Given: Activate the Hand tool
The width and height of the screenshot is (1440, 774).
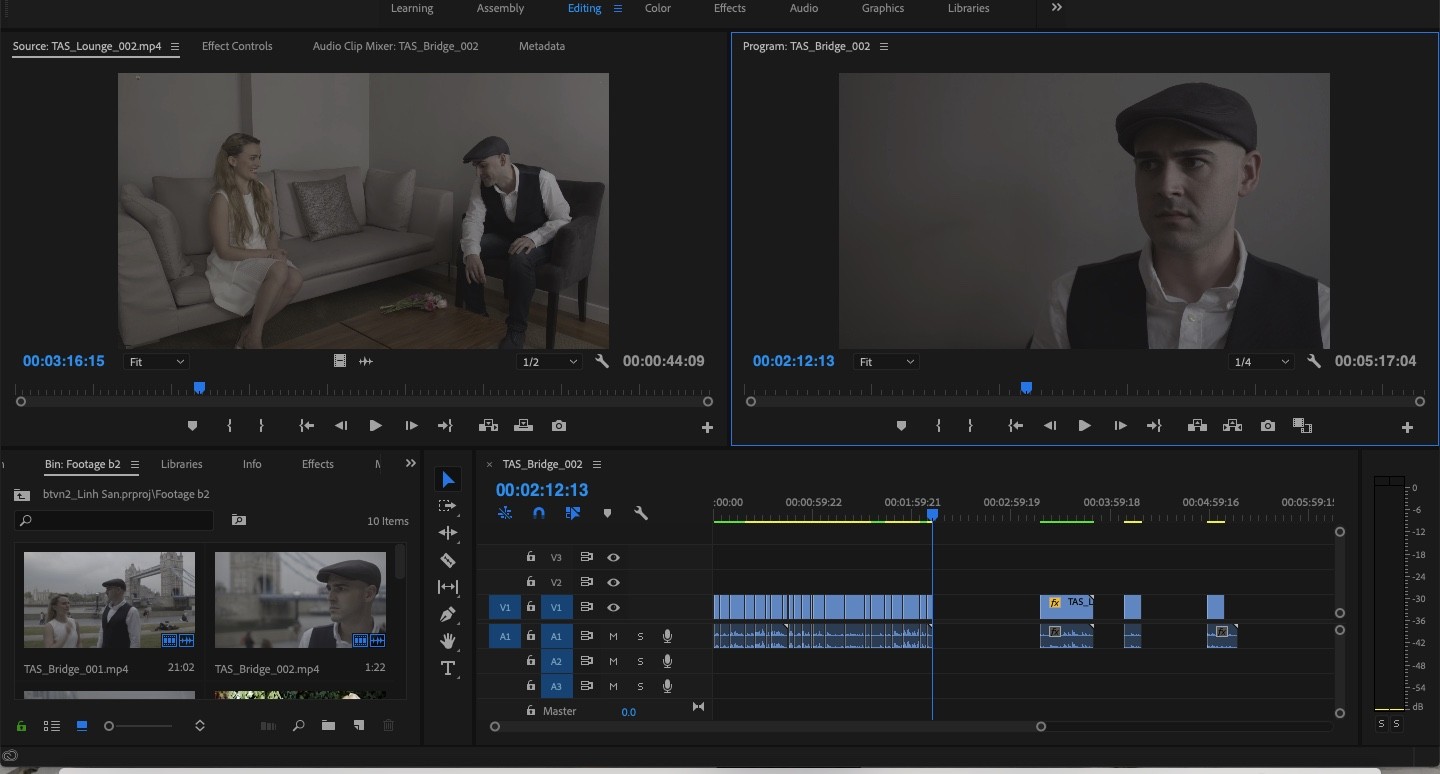Looking at the screenshot, I should 448,641.
